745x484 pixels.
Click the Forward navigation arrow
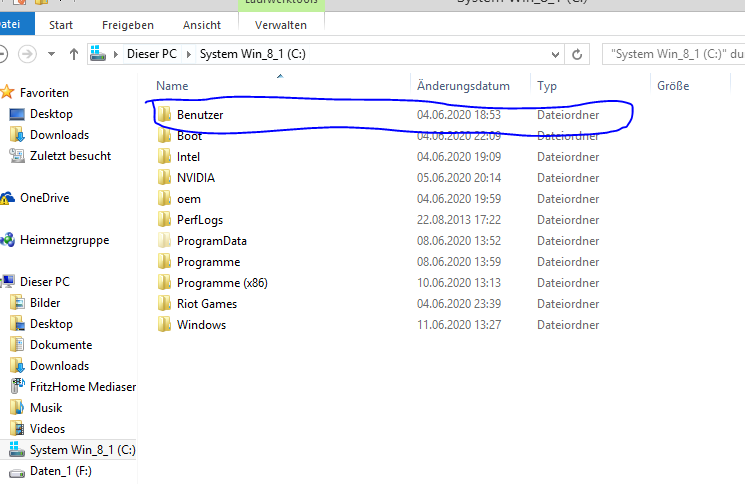coord(27,54)
